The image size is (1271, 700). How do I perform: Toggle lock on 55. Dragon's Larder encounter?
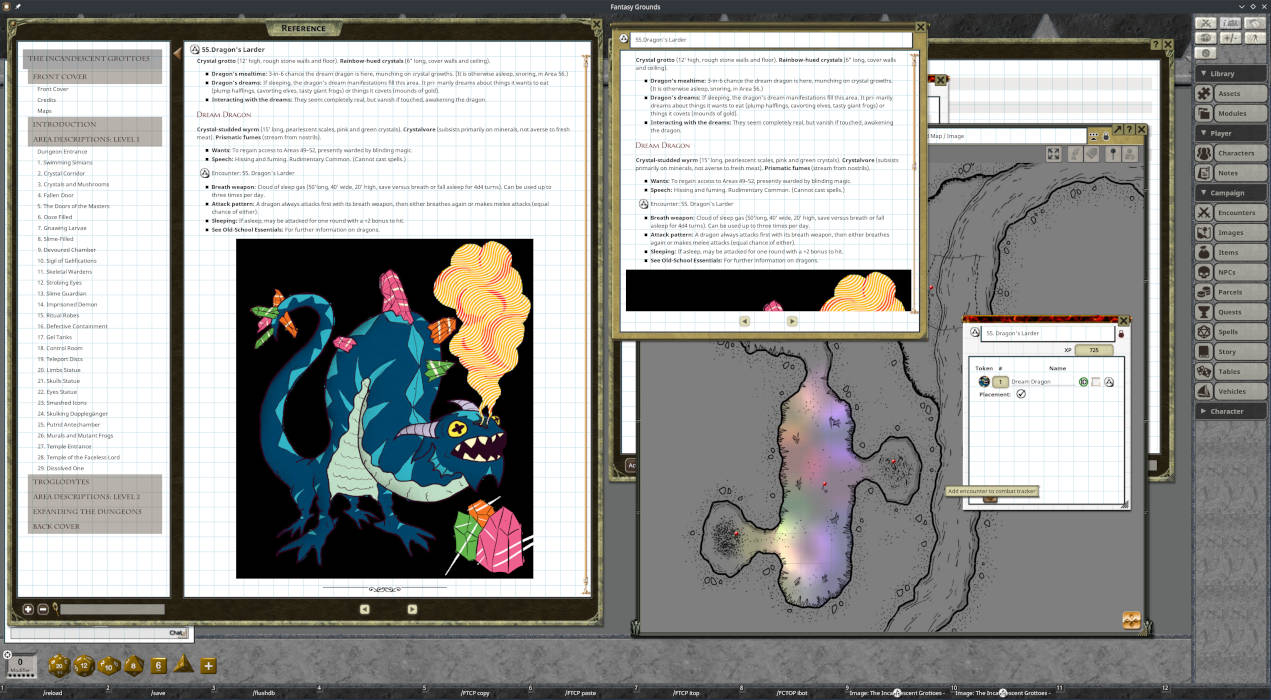pyautogui.click(x=1121, y=333)
